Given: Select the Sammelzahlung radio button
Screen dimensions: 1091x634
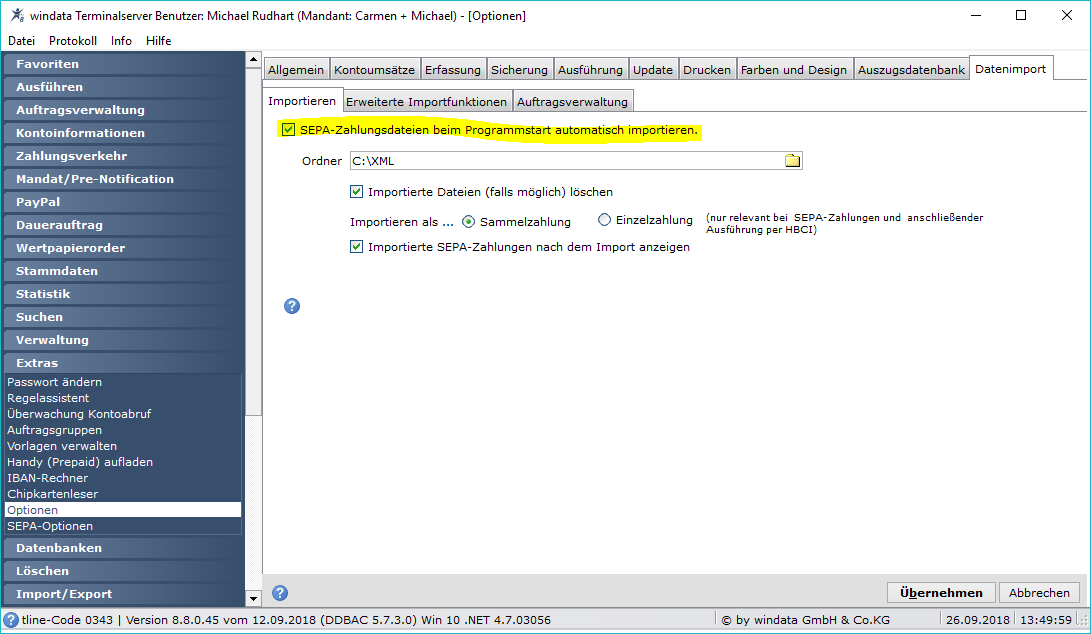Looking at the screenshot, I should coord(468,221).
